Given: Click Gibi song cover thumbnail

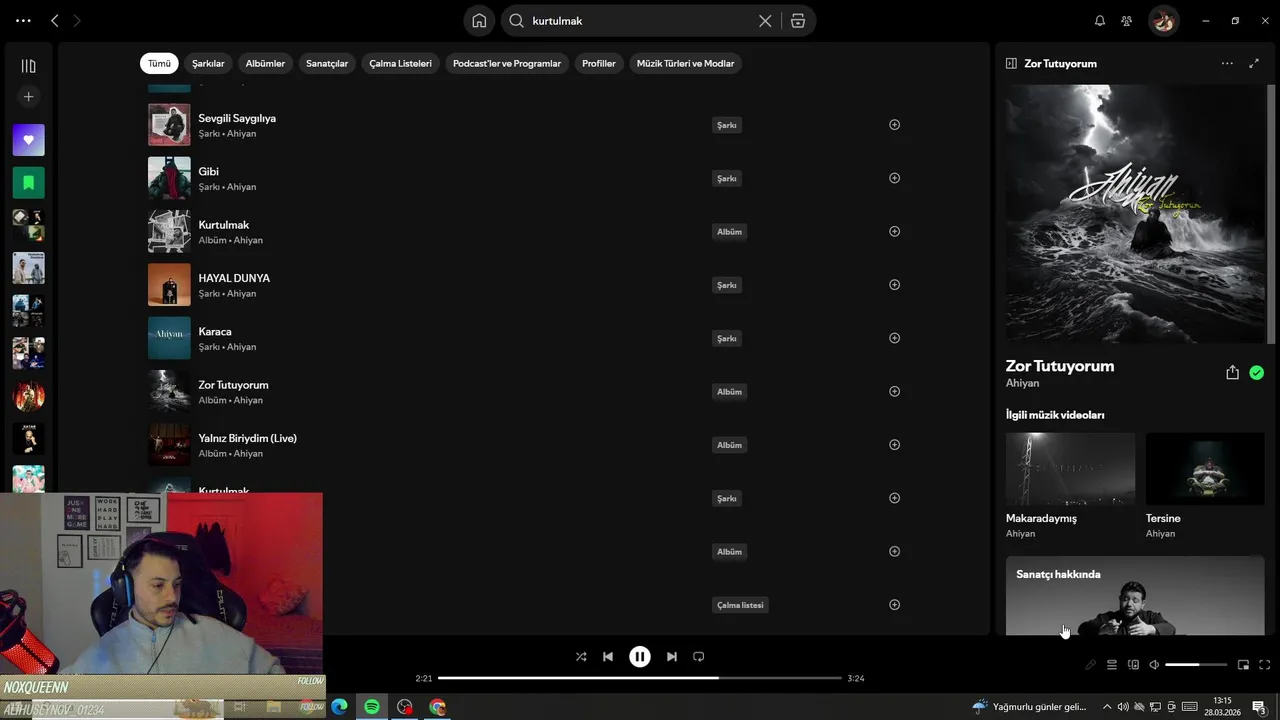Looking at the screenshot, I should [x=169, y=178].
